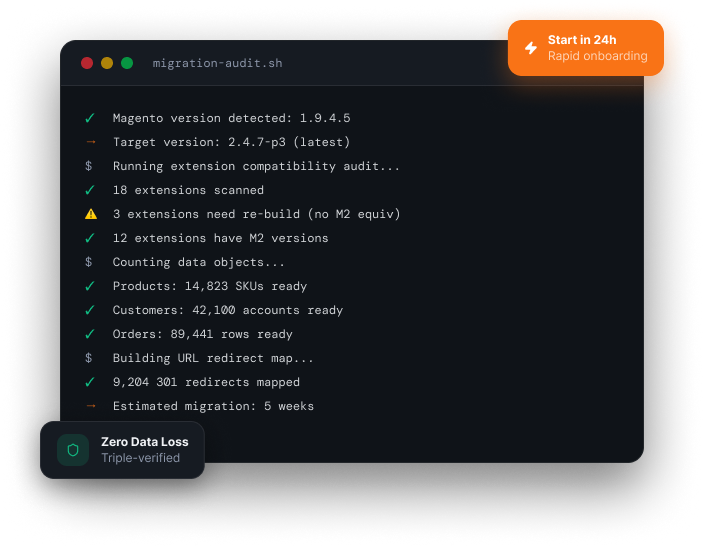Click the green shield icon beside Zero Data Loss
The width and height of the screenshot is (704, 547).
click(73, 450)
